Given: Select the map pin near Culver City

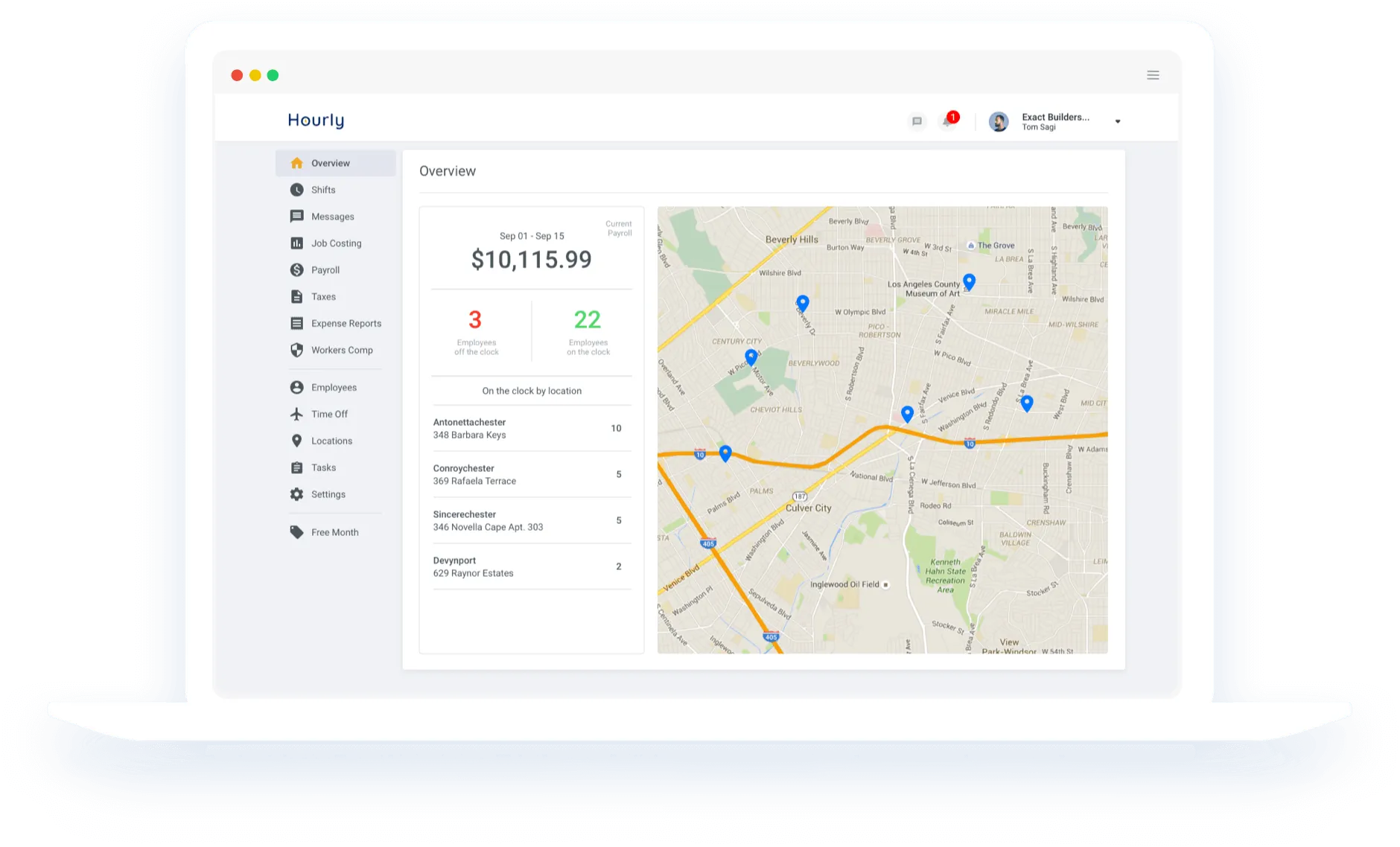Looking at the screenshot, I should [x=725, y=451].
